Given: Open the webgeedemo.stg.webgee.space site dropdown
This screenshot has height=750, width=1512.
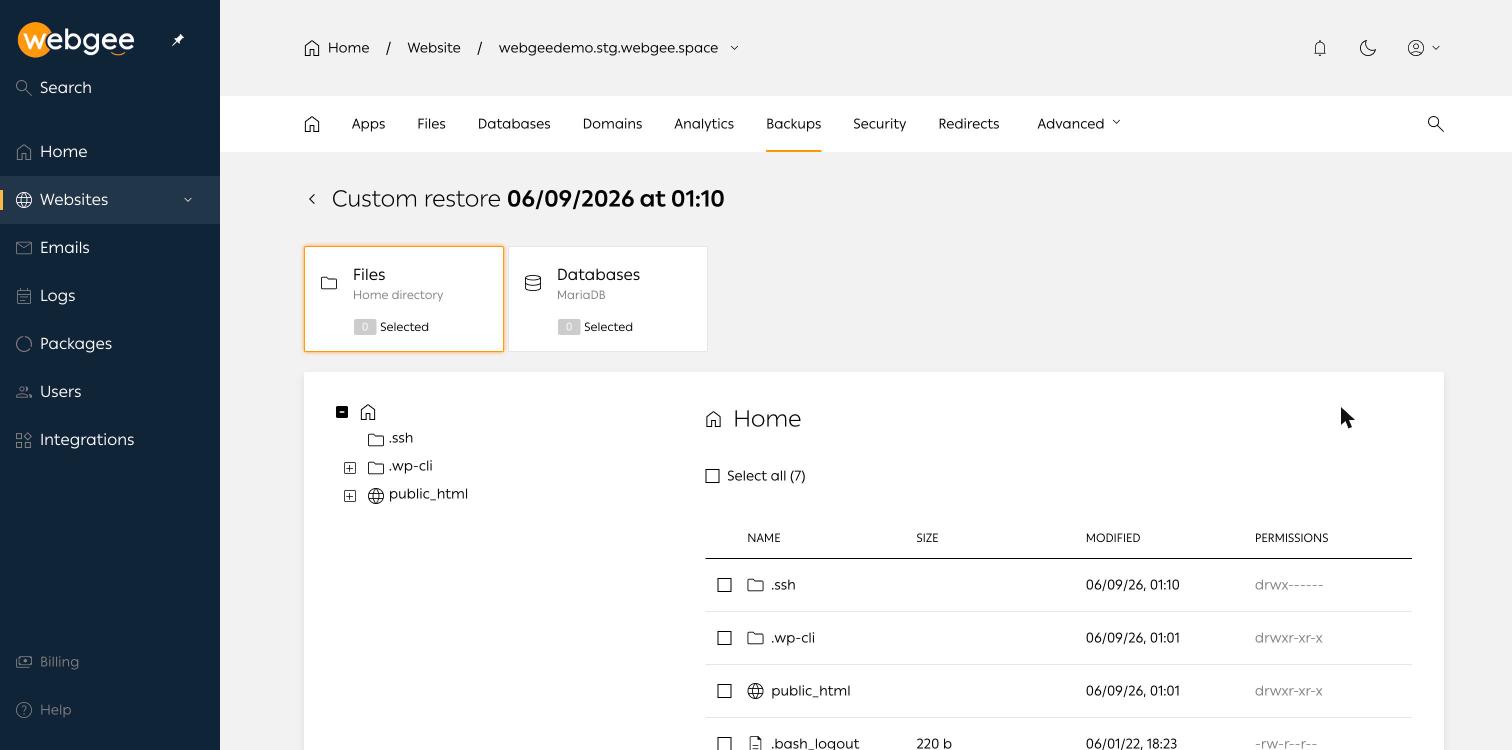Looking at the screenshot, I should tap(619, 48).
